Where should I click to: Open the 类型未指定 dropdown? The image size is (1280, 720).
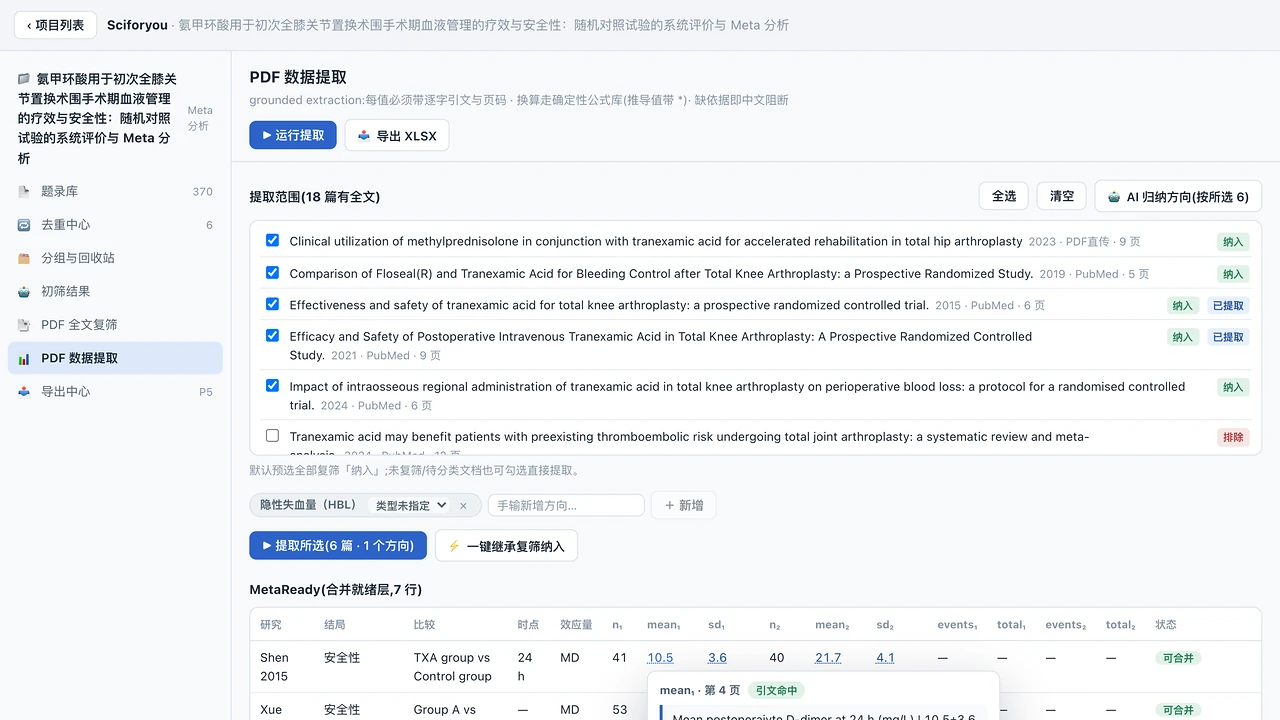point(410,506)
